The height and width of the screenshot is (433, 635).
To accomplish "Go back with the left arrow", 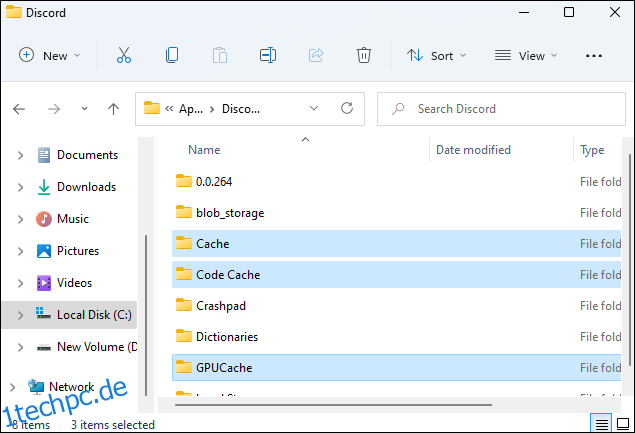I will click(19, 109).
